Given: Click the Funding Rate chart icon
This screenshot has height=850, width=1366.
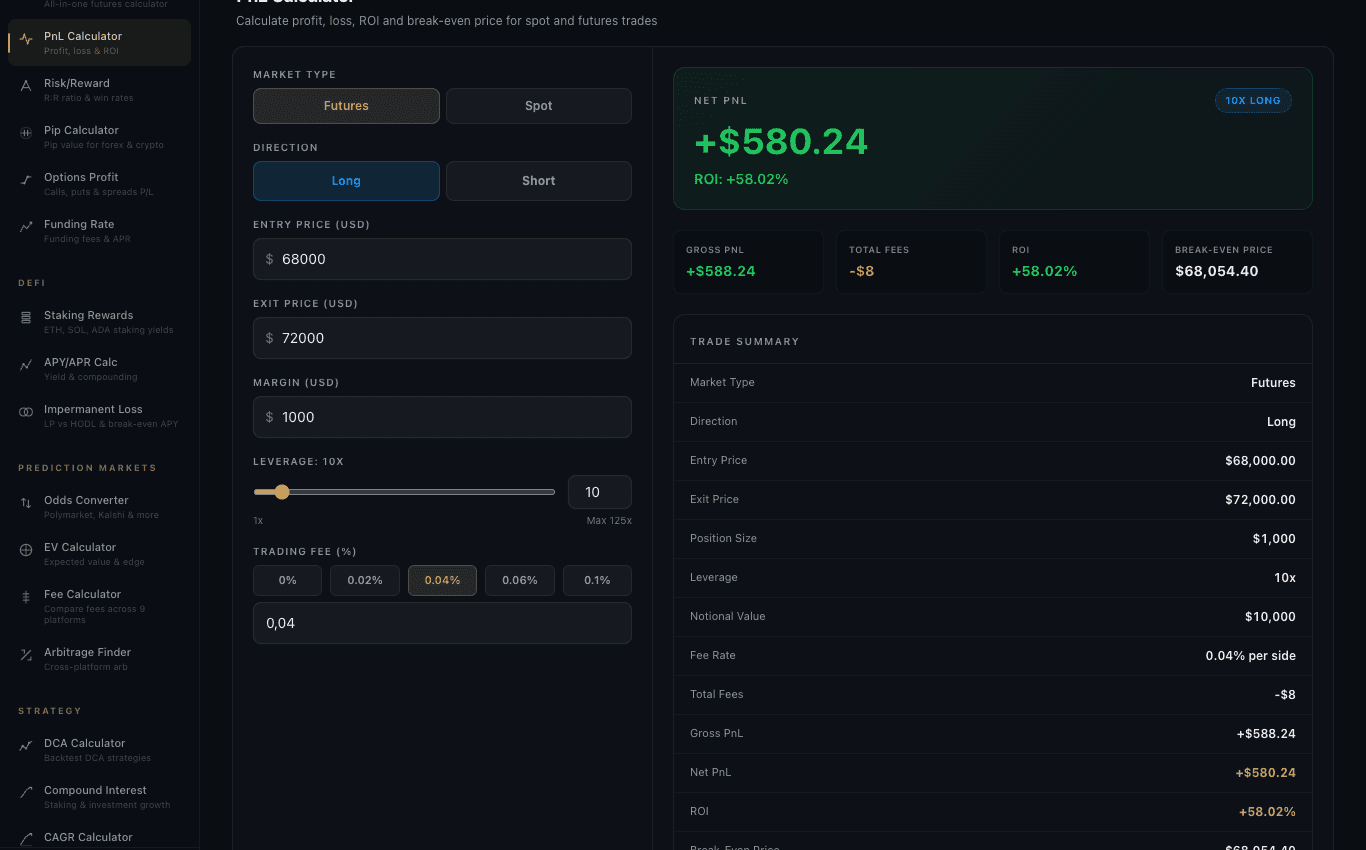Looking at the screenshot, I should 26,228.
